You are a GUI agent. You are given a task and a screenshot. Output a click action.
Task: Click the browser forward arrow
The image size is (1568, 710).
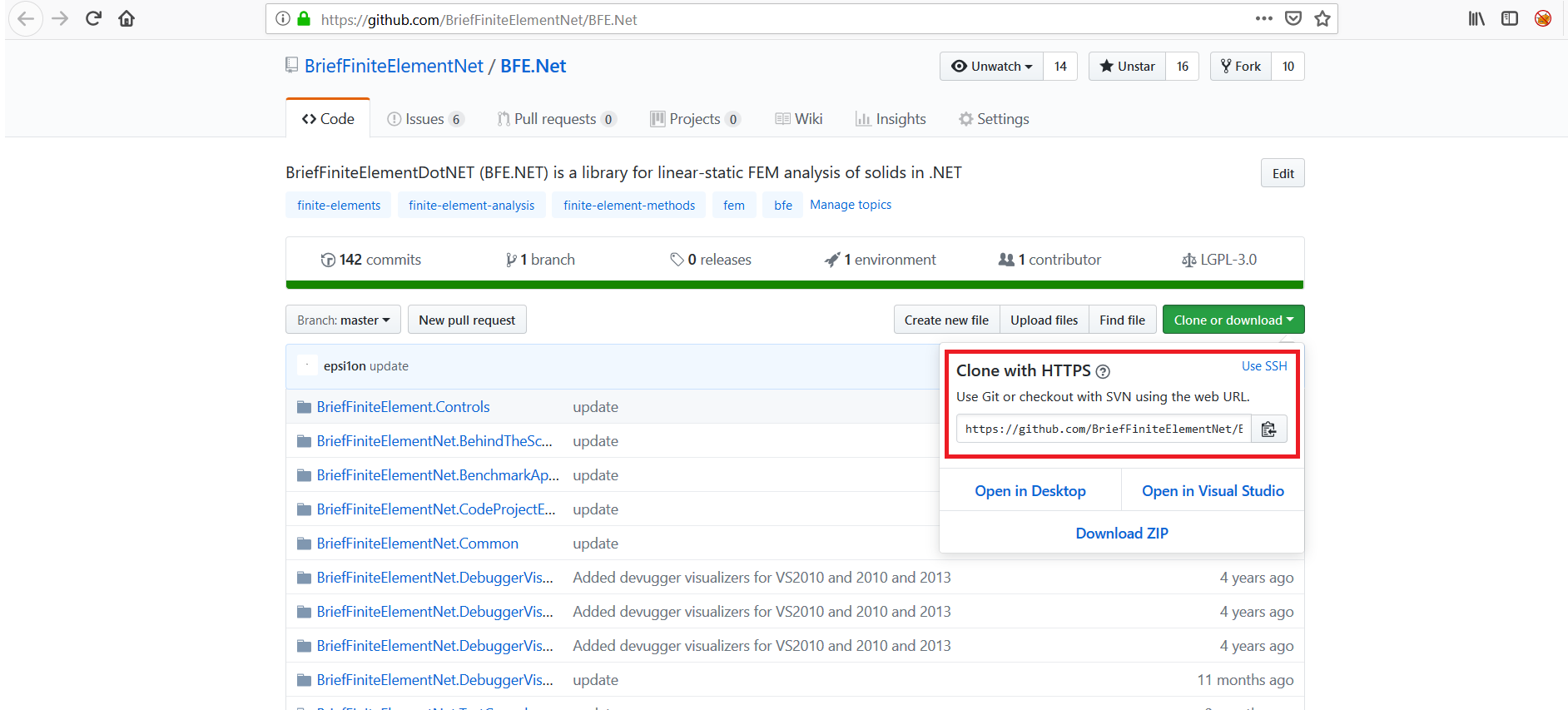point(60,18)
